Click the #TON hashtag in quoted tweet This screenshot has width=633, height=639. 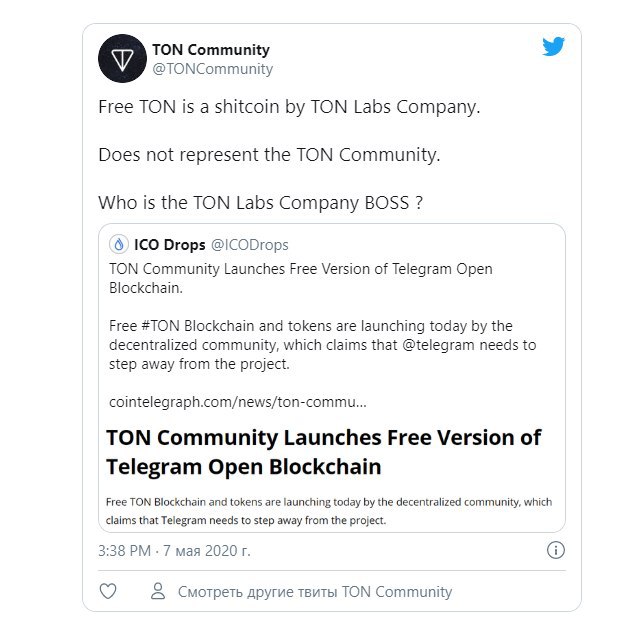[161, 326]
